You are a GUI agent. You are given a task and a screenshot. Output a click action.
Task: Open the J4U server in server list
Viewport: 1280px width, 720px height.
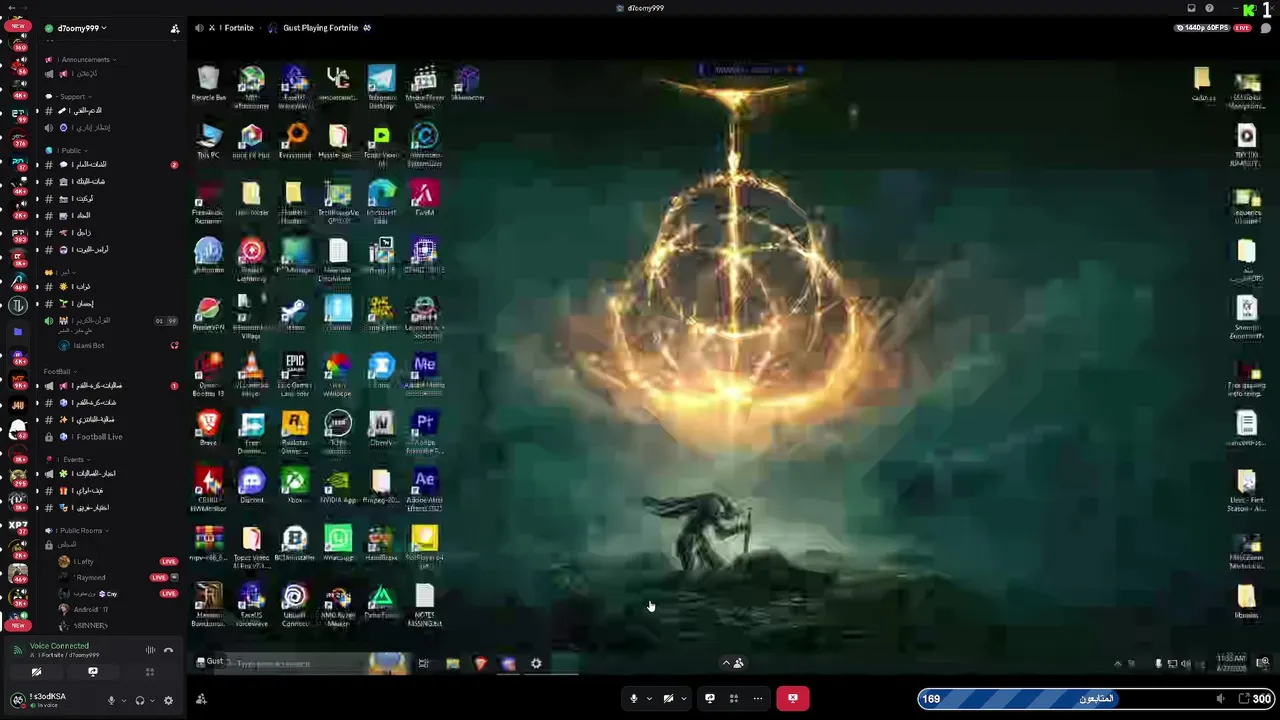pyautogui.click(x=18, y=405)
